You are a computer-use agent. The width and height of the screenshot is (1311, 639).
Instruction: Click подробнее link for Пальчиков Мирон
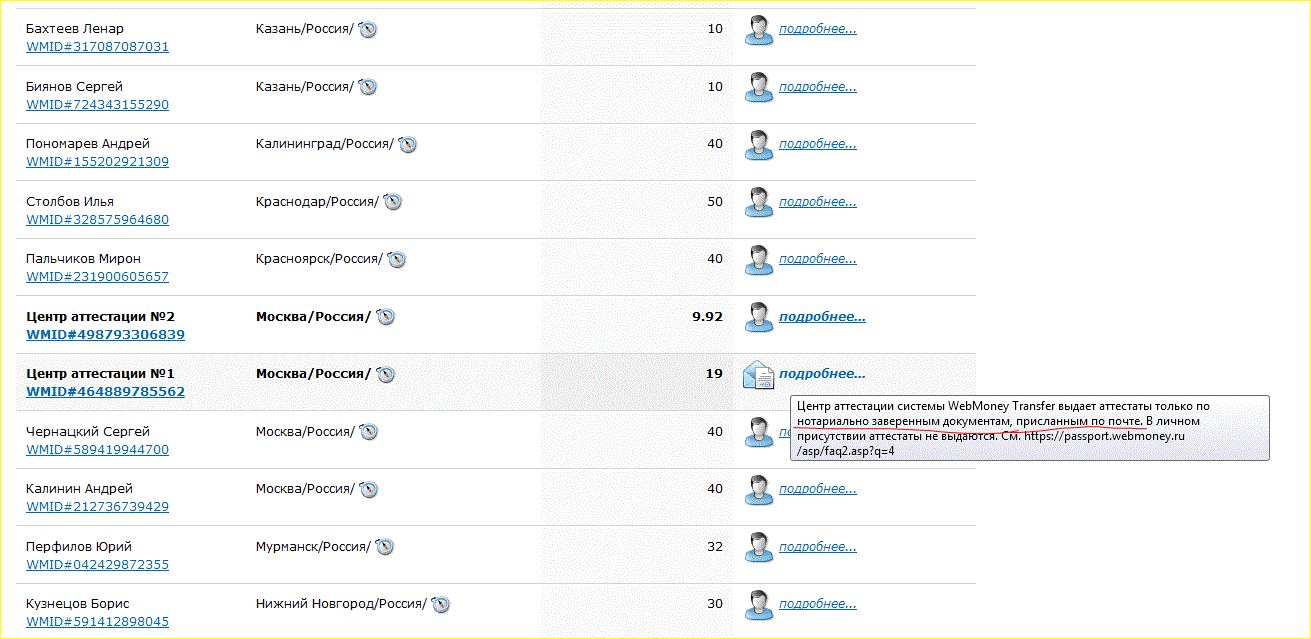pos(818,259)
